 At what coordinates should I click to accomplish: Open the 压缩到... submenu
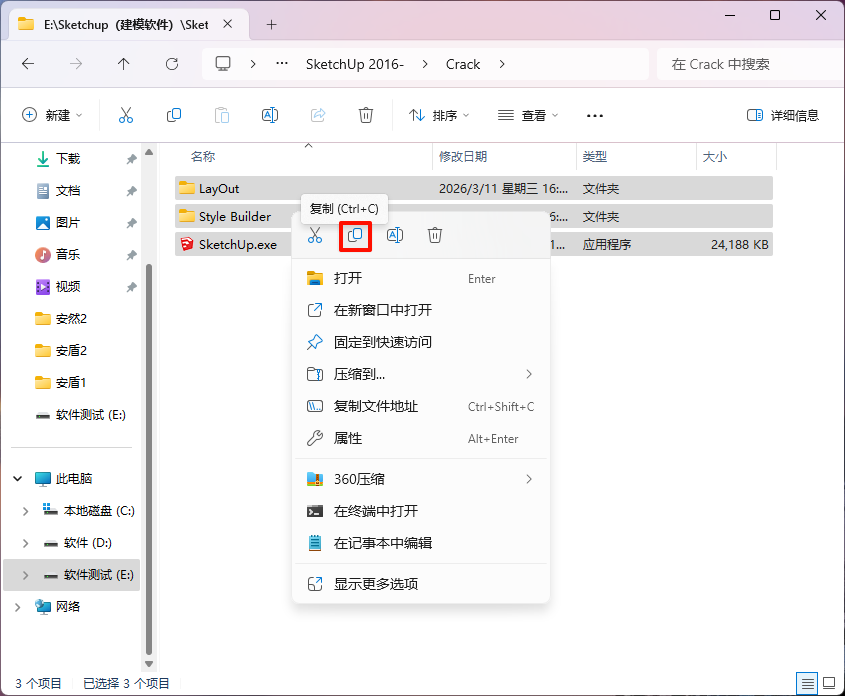[421, 374]
